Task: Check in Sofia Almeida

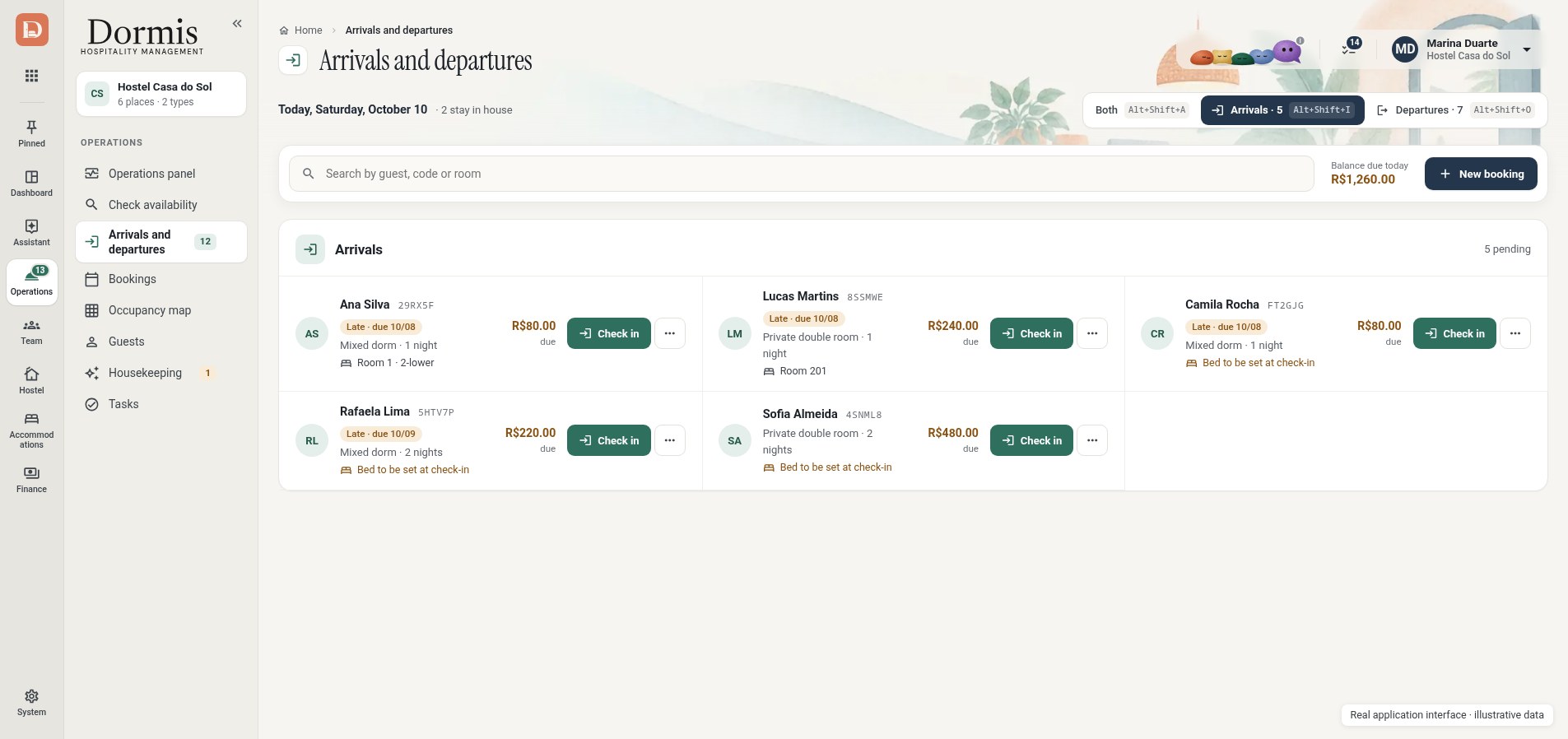Action: coord(1031,440)
